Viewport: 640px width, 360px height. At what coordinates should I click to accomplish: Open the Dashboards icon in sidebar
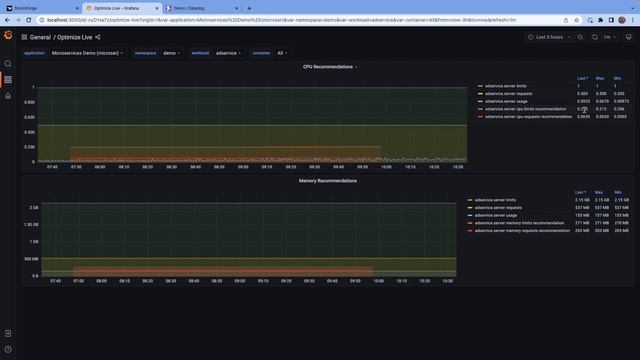click(8, 80)
